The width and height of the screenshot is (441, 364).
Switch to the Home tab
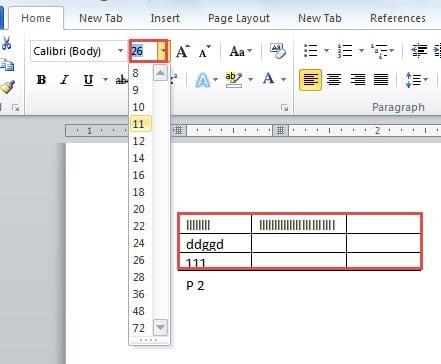click(x=36, y=18)
